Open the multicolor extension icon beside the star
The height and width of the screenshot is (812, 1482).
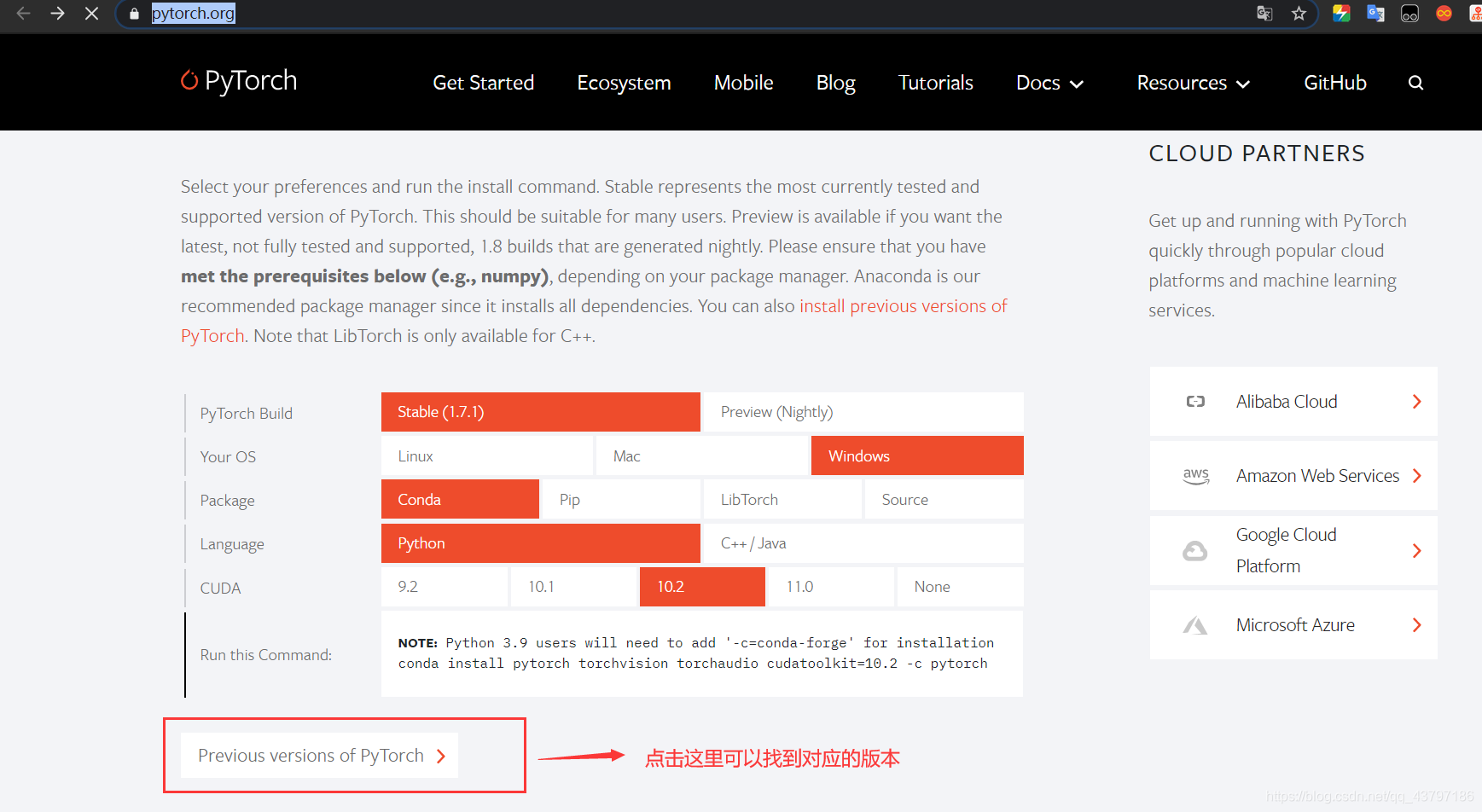point(1341,13)
